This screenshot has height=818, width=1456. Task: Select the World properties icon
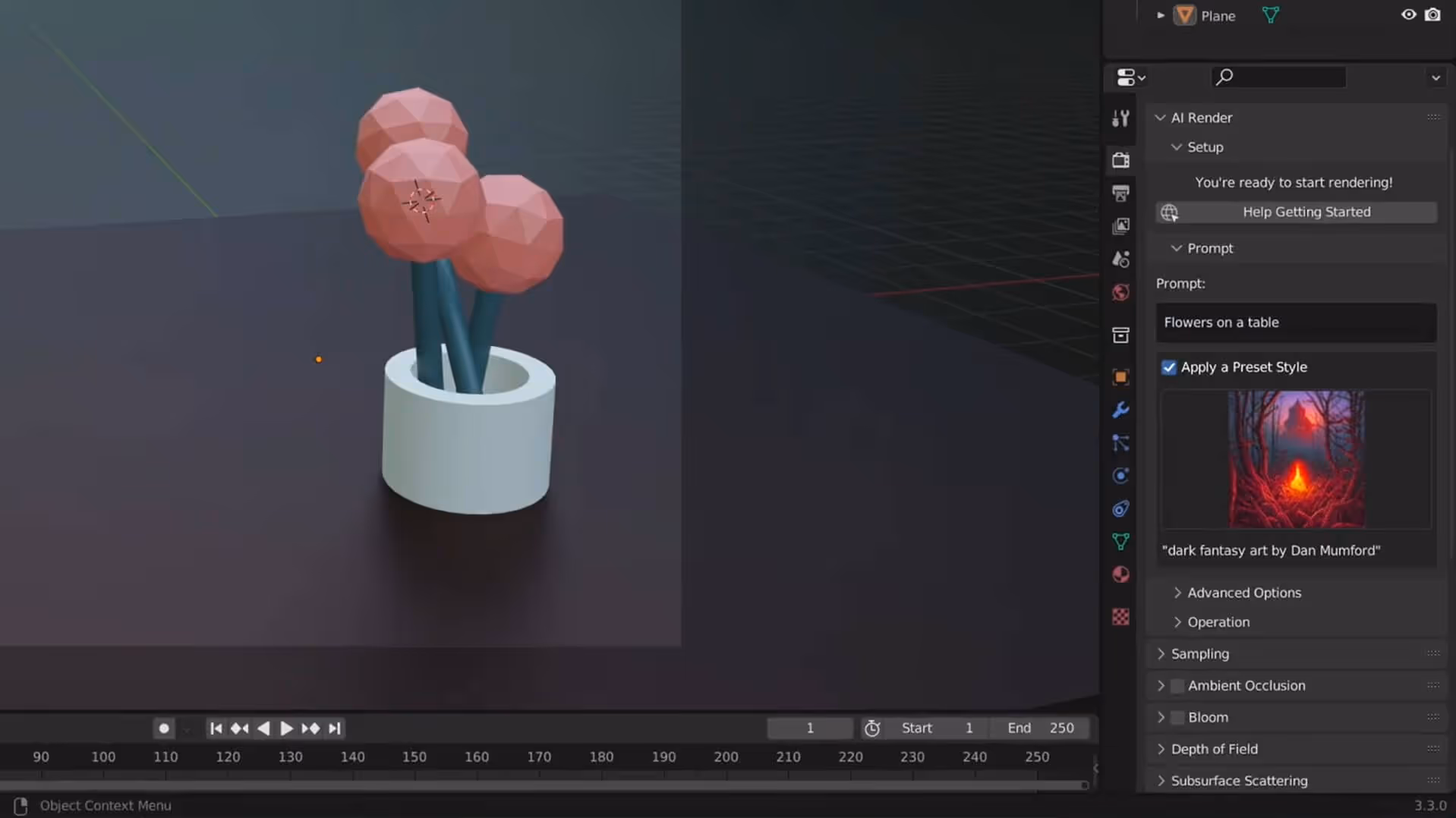1120,292
